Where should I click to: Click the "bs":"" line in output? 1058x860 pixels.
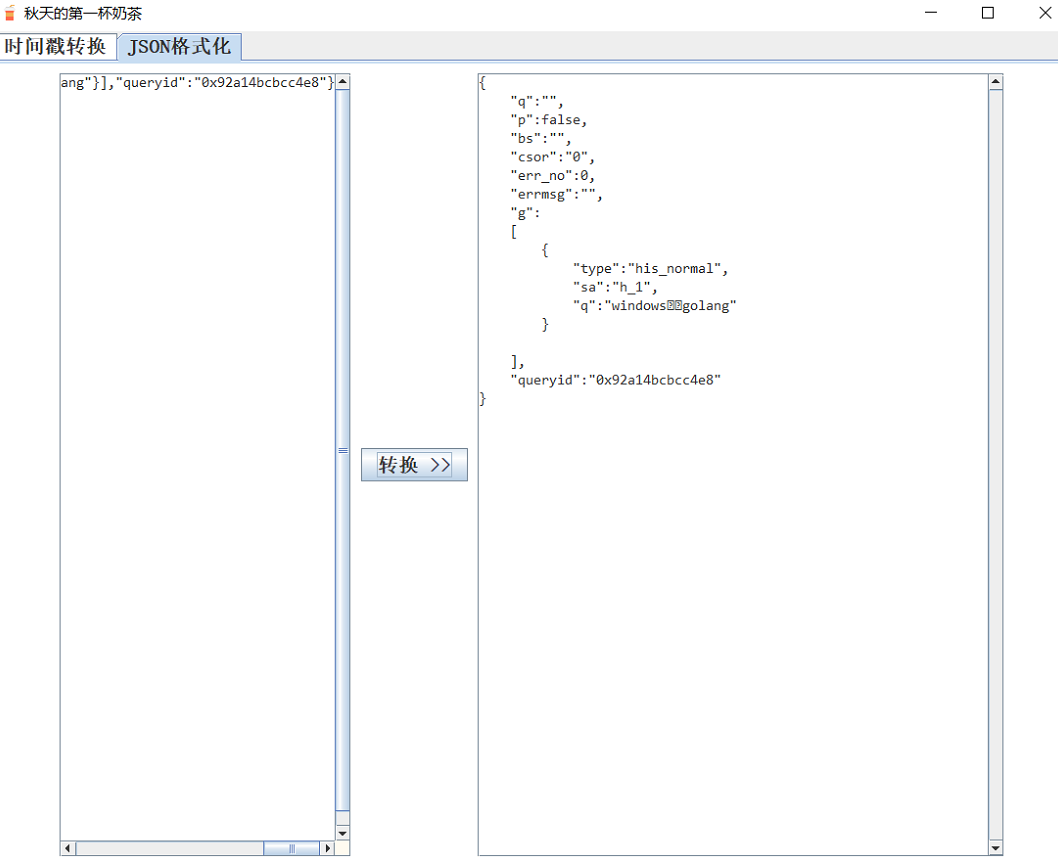pyautogui.click(x=540, y=138)
